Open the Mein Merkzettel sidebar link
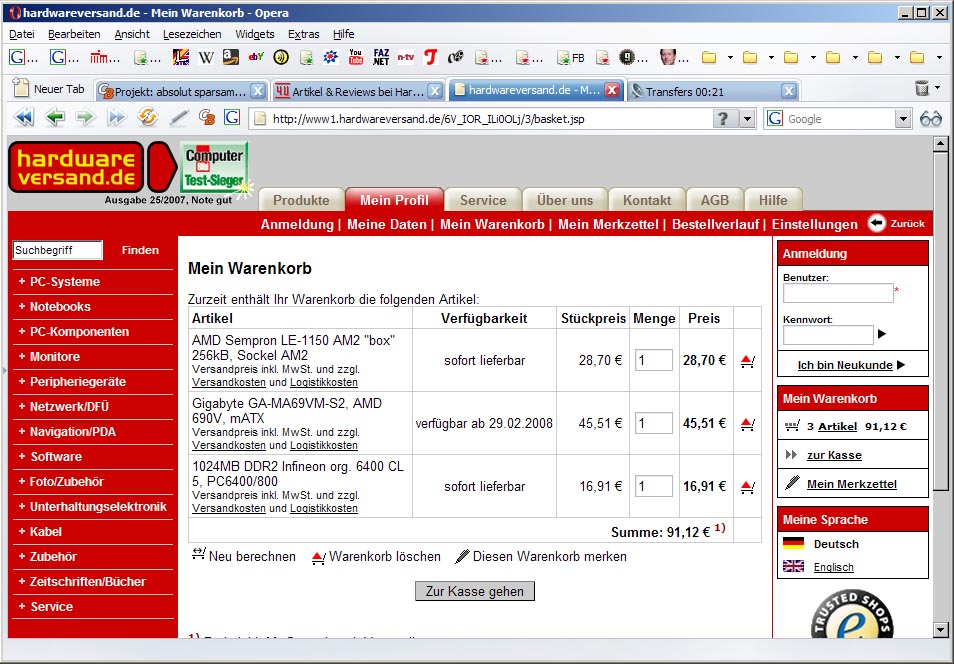954x664 pixels. tap(852, 484)
